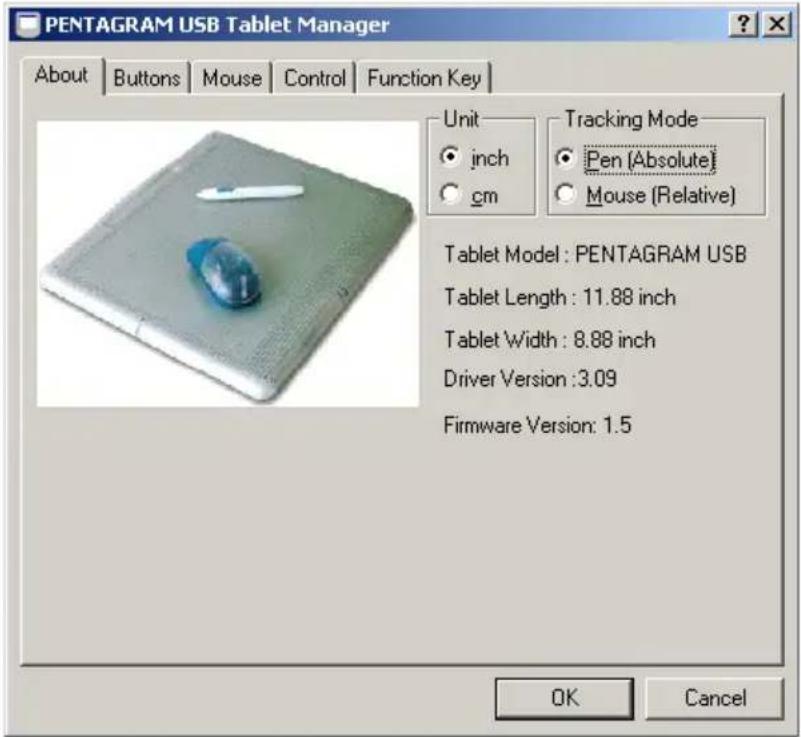Click the Unit group label
The image size is (801, 737).
(461, 119)
